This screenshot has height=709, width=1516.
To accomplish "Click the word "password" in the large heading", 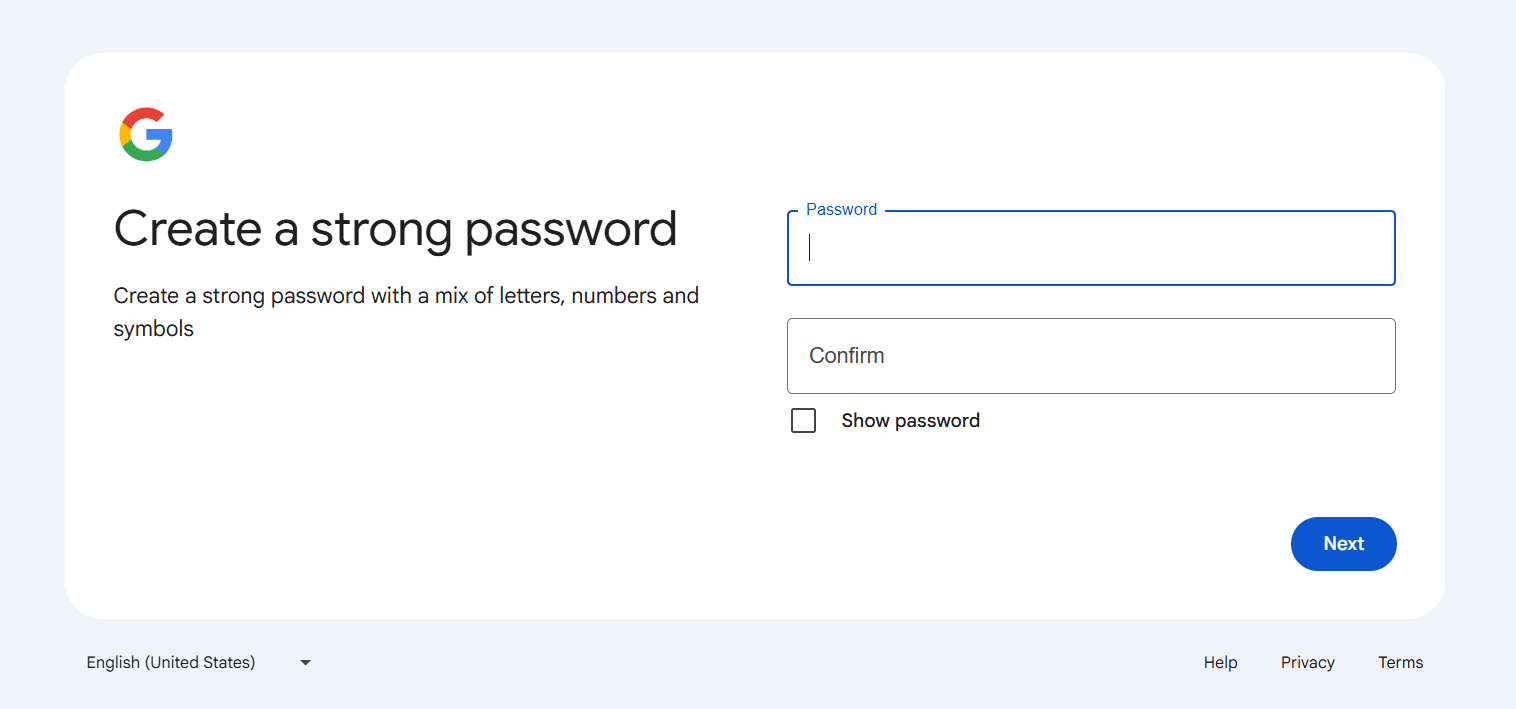I will click(x=571, y=229).
